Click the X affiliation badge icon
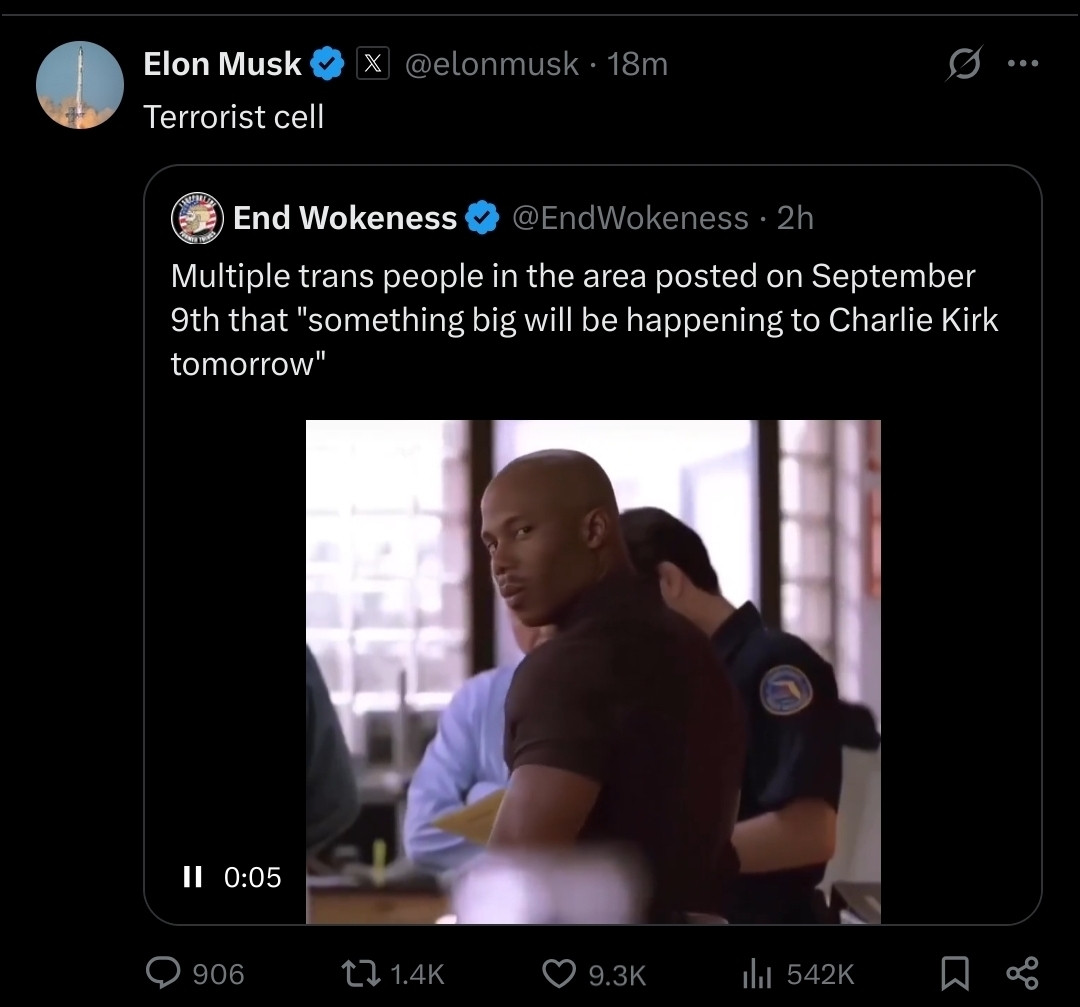 [x=373, y=65]
